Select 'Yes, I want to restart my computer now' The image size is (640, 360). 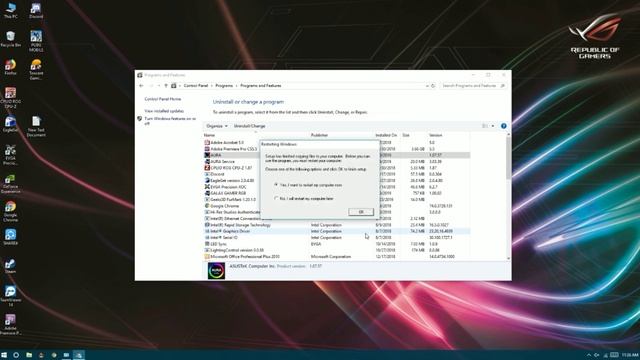click(309, 185)
